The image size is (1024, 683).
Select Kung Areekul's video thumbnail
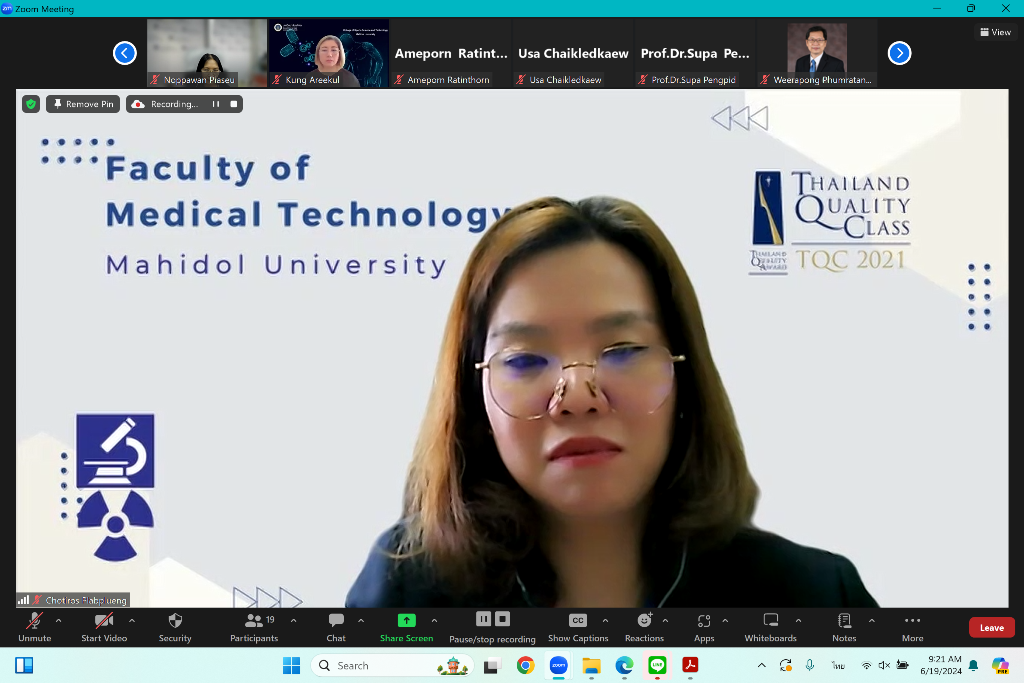click(329, 53)
